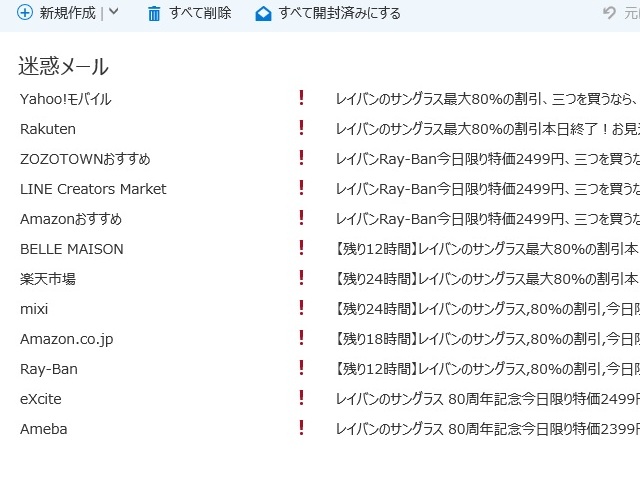Click the red exclamation icon on Ray-Ban row
Image resolution: width=640 pixels, height=480 pixels.
(301, 368)
